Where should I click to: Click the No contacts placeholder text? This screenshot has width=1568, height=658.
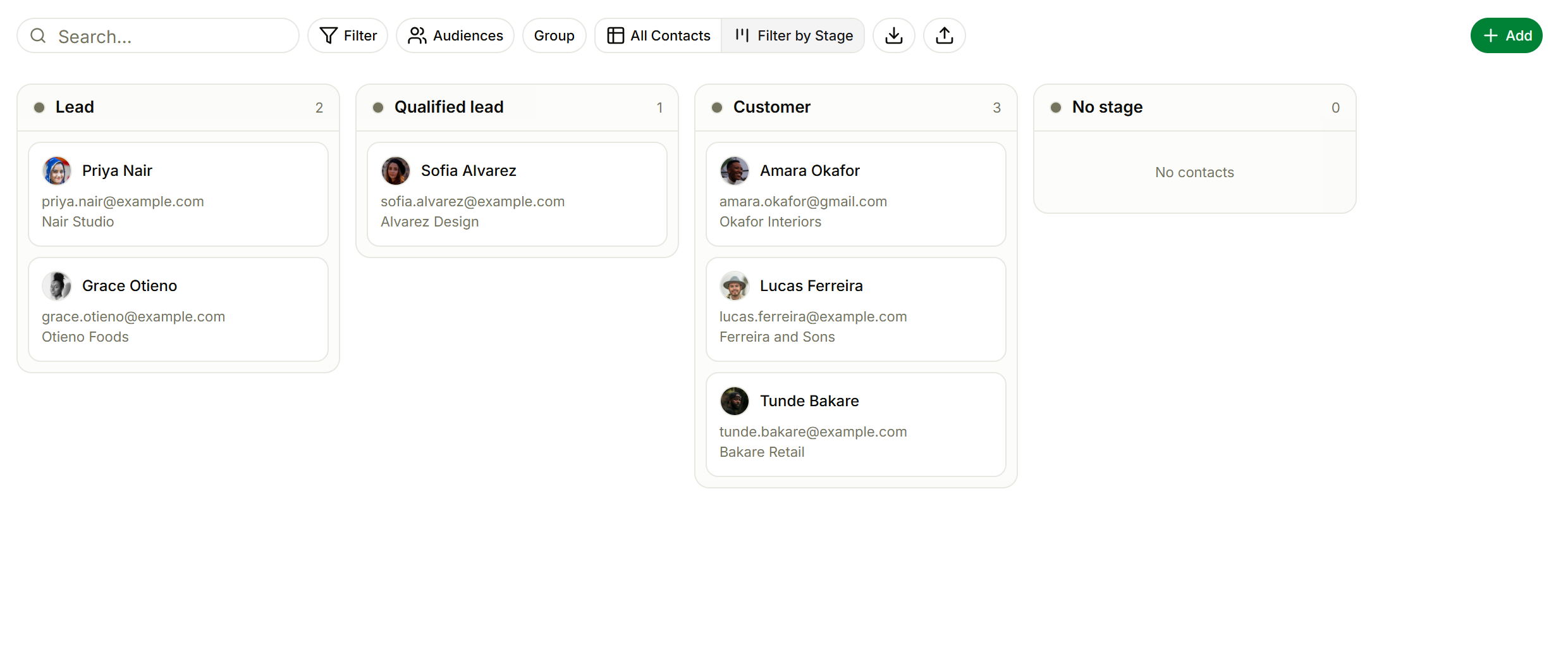coord(1194,173)
